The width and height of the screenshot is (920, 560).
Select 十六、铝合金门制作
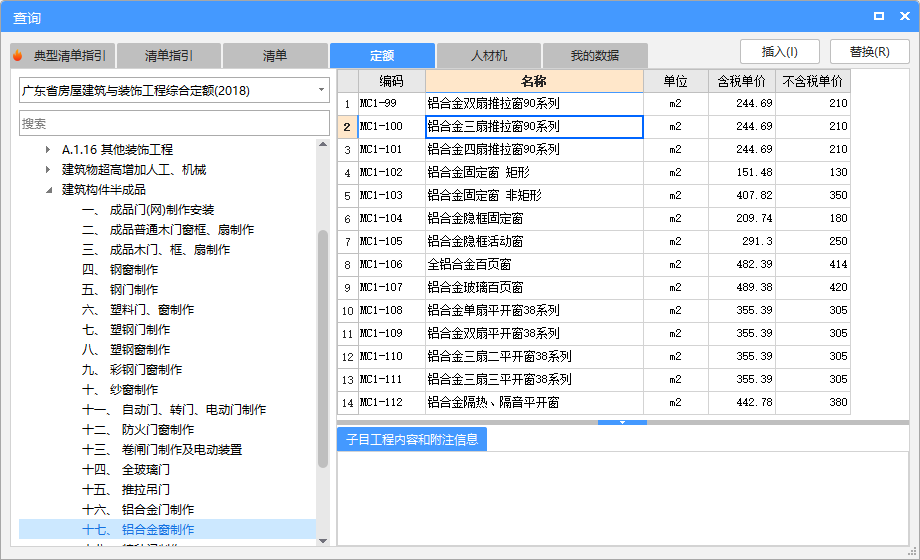click(138, 509)
